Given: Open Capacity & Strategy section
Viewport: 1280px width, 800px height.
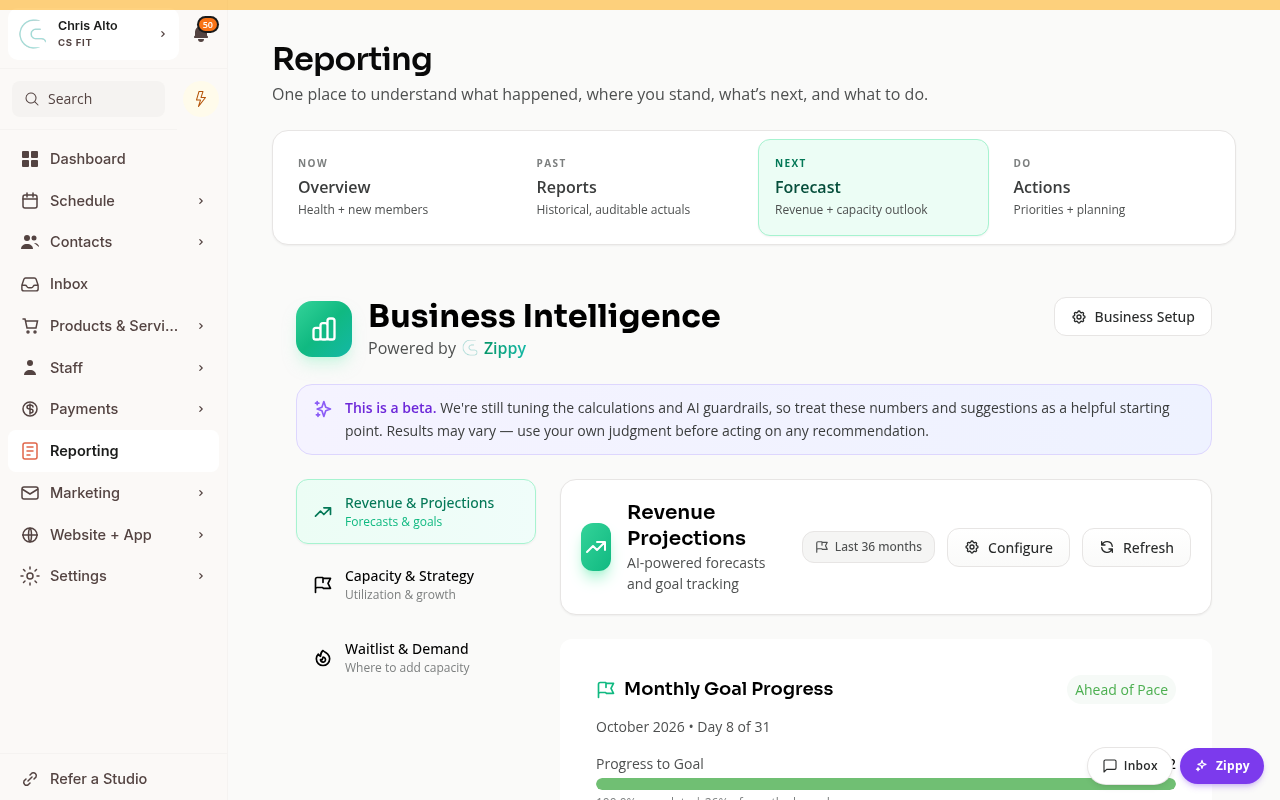Looking at the screenshot, I should coord(416,585).
